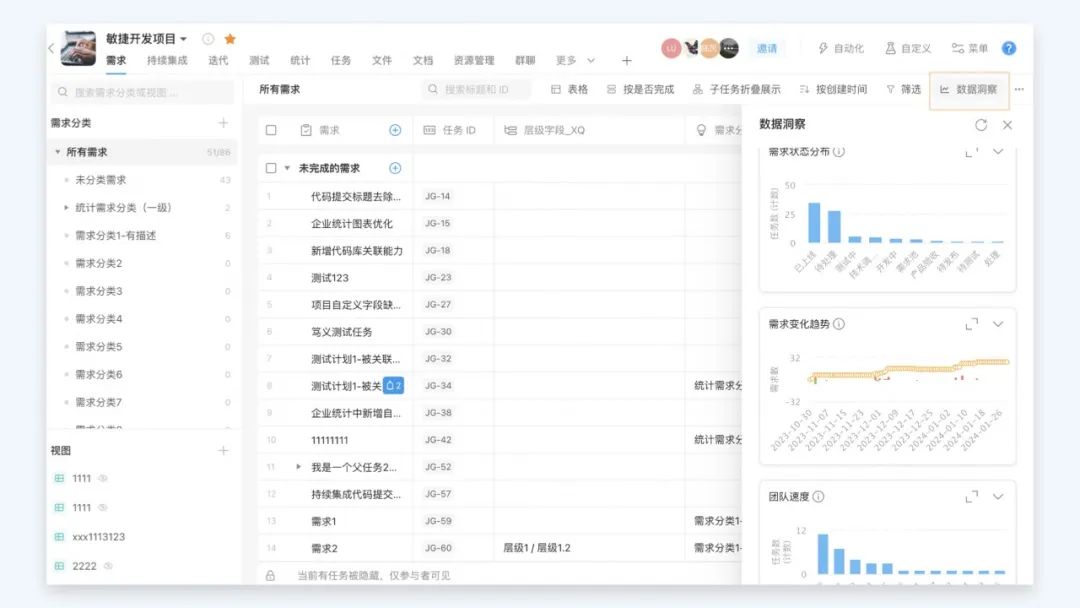
Task: Expand 统计需求分类（一级） tree node
Action: 67,208
